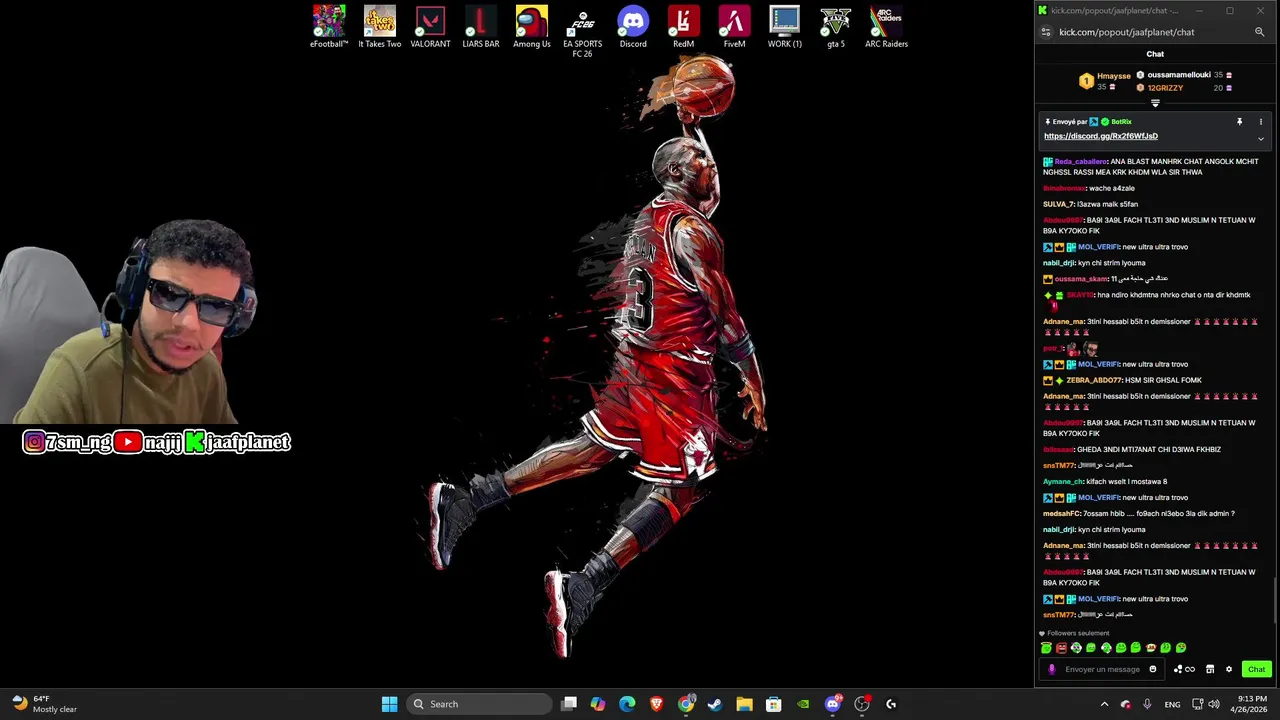The image size is (1280, 720).
Task: Click the Kick popout address bar URL
Action: [1127, 32]
